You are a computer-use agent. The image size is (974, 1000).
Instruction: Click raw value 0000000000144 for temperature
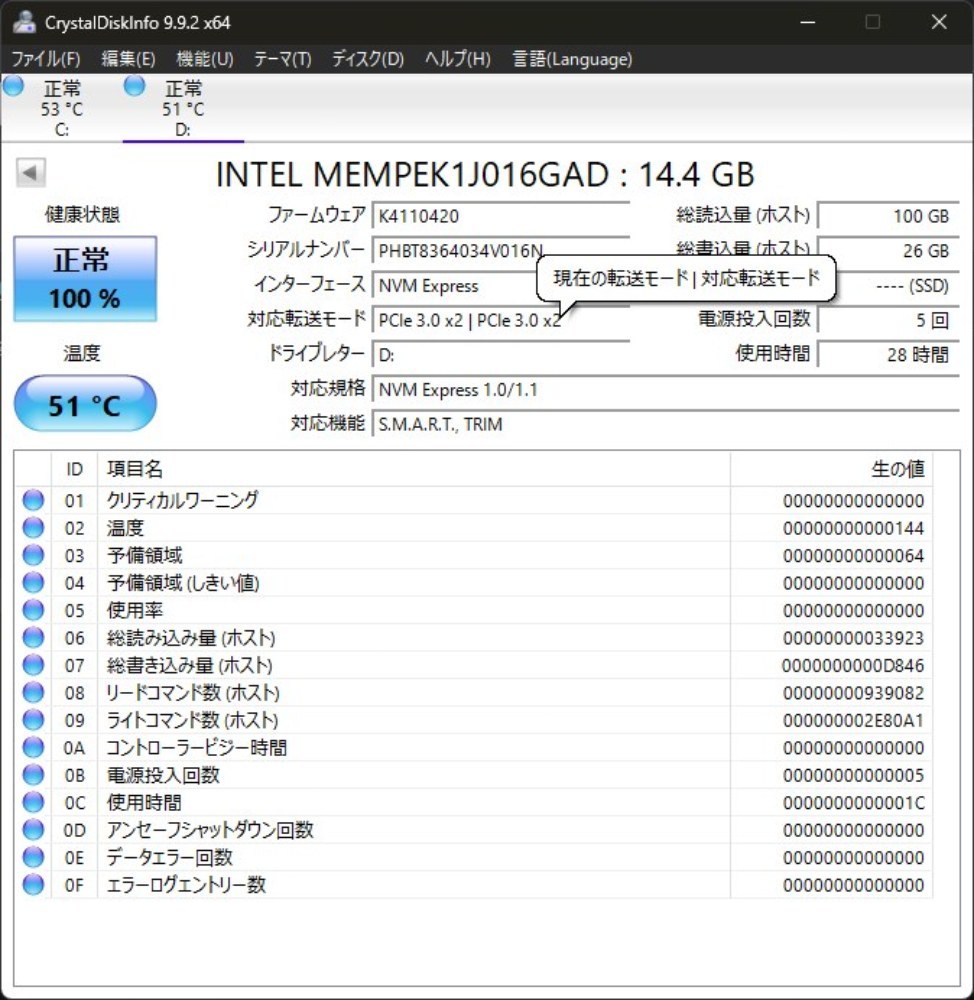click(853, 528)
